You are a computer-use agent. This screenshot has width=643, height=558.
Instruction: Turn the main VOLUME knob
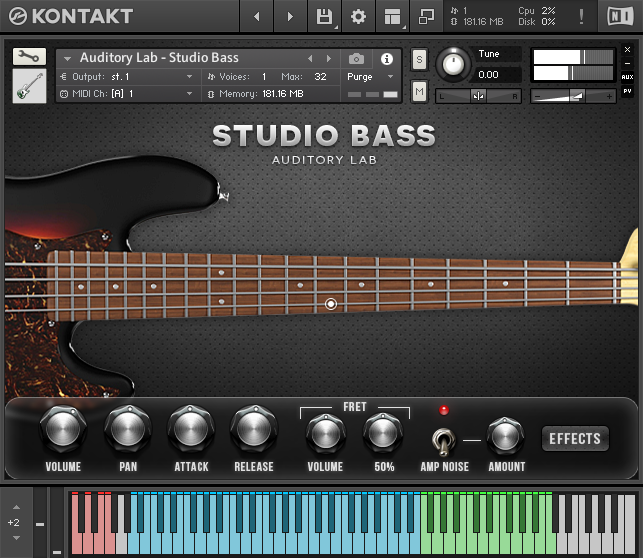click(63, 428)
